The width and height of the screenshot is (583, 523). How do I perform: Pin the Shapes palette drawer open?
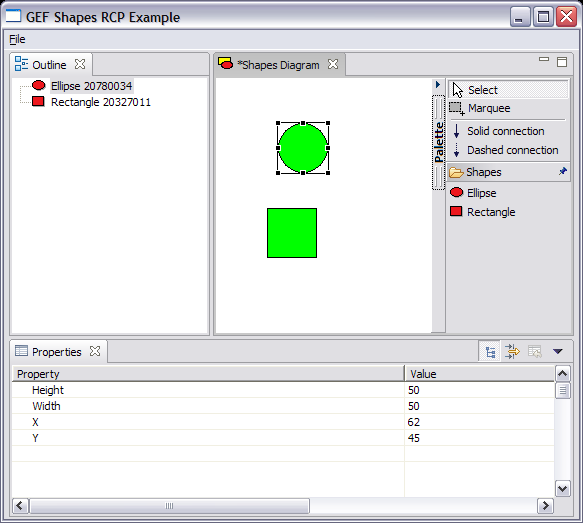click(563, 171)
